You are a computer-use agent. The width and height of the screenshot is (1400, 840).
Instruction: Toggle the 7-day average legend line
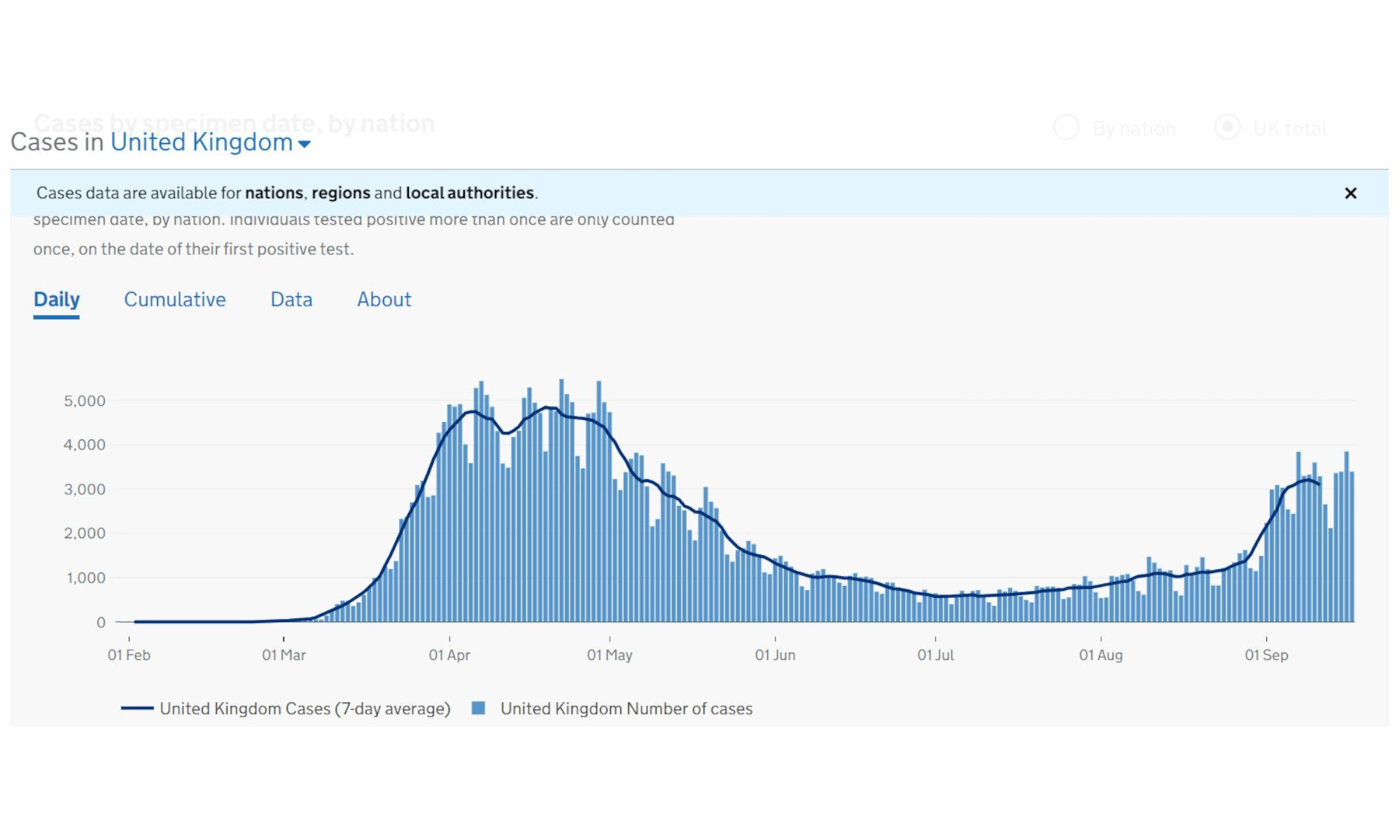click(137, 708)
